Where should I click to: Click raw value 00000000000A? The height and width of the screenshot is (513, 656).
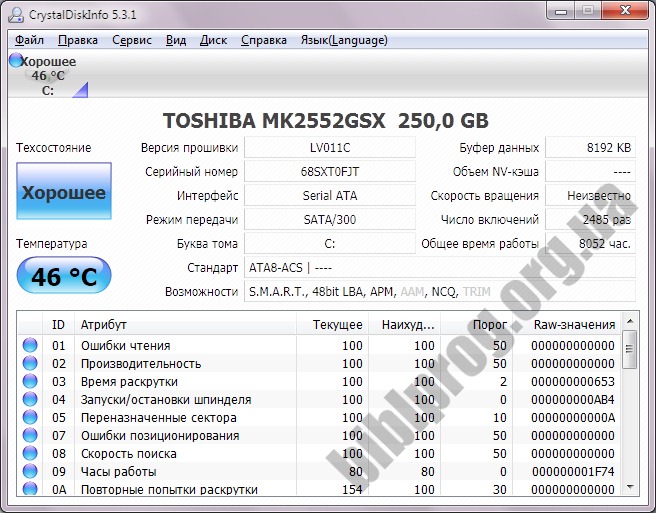click(573, 418)
